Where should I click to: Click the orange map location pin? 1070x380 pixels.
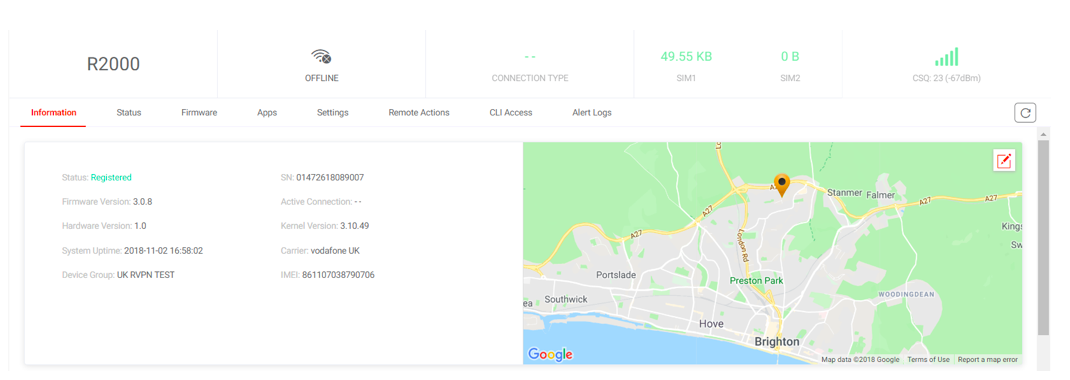[x=782, y=185]
